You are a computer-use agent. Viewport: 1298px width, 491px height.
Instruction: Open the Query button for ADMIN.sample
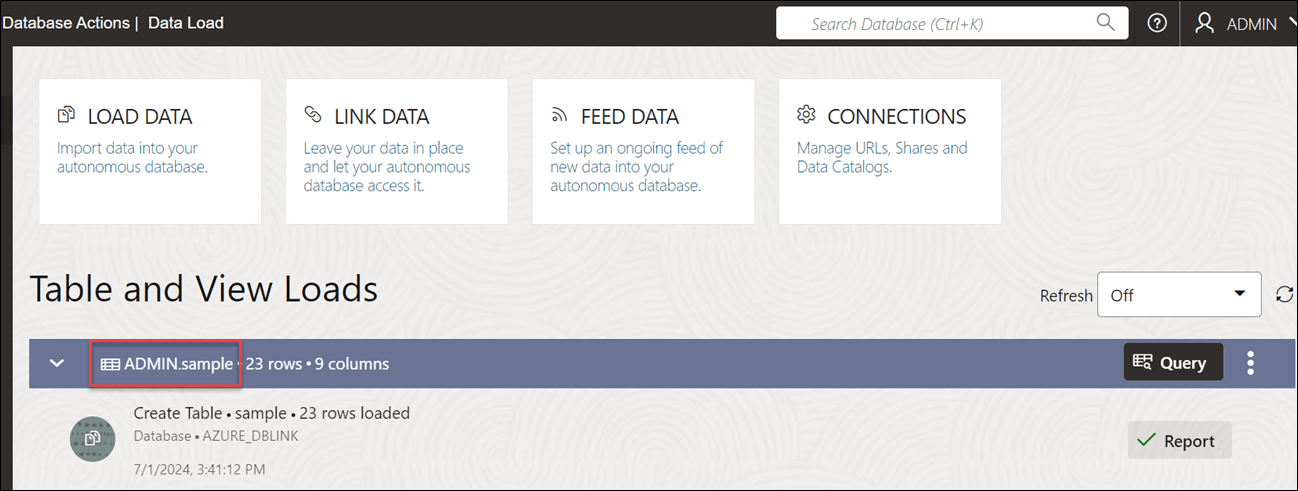pos(1173,363)
